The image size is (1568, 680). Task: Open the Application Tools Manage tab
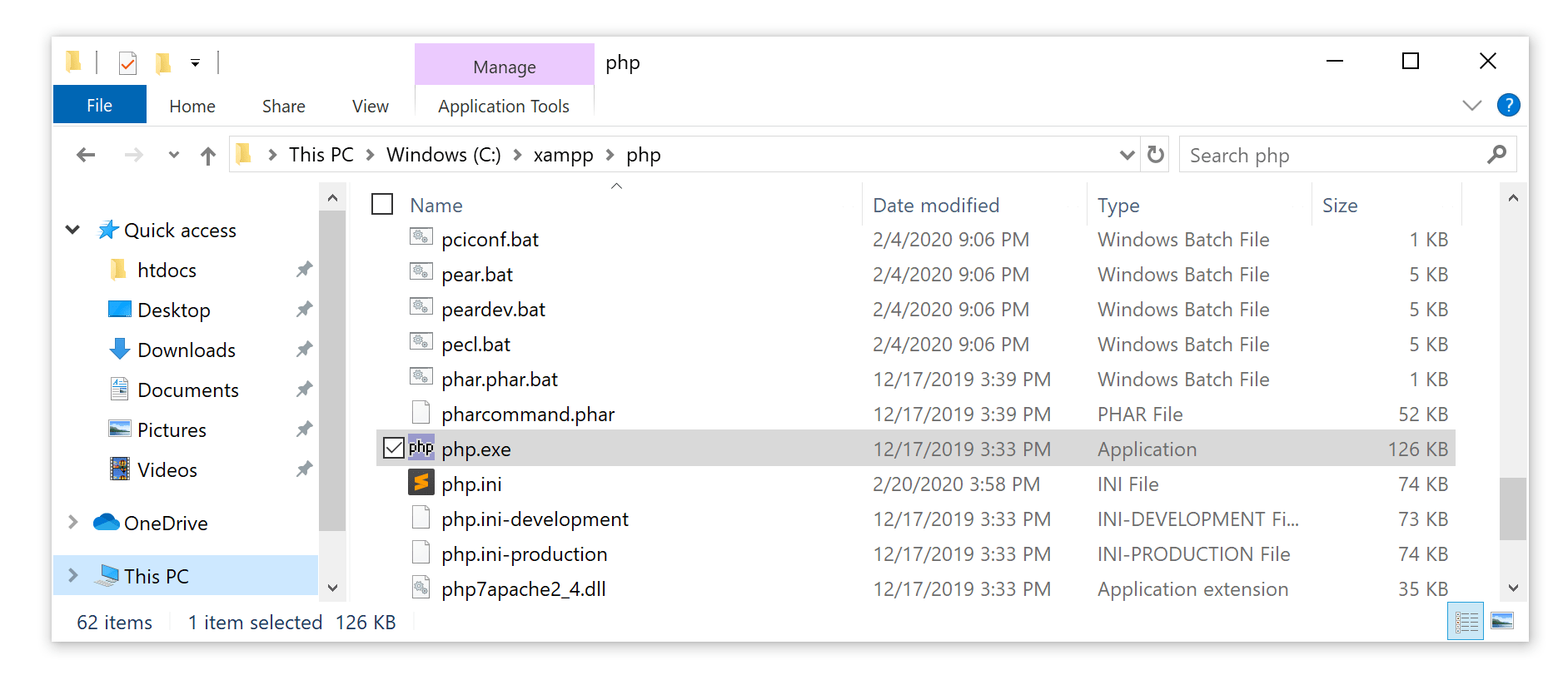coord(503,66)
